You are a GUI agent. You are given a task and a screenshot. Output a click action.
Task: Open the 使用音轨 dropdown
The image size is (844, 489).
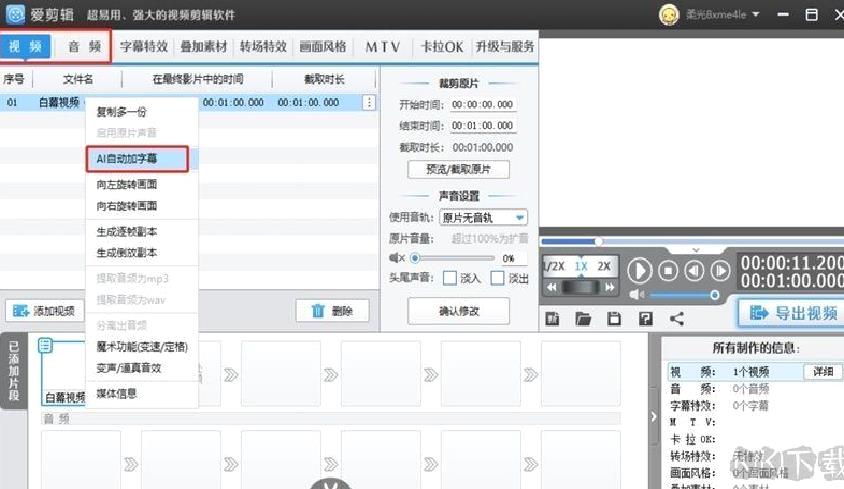pyautogui.click(x=483, y=218)
